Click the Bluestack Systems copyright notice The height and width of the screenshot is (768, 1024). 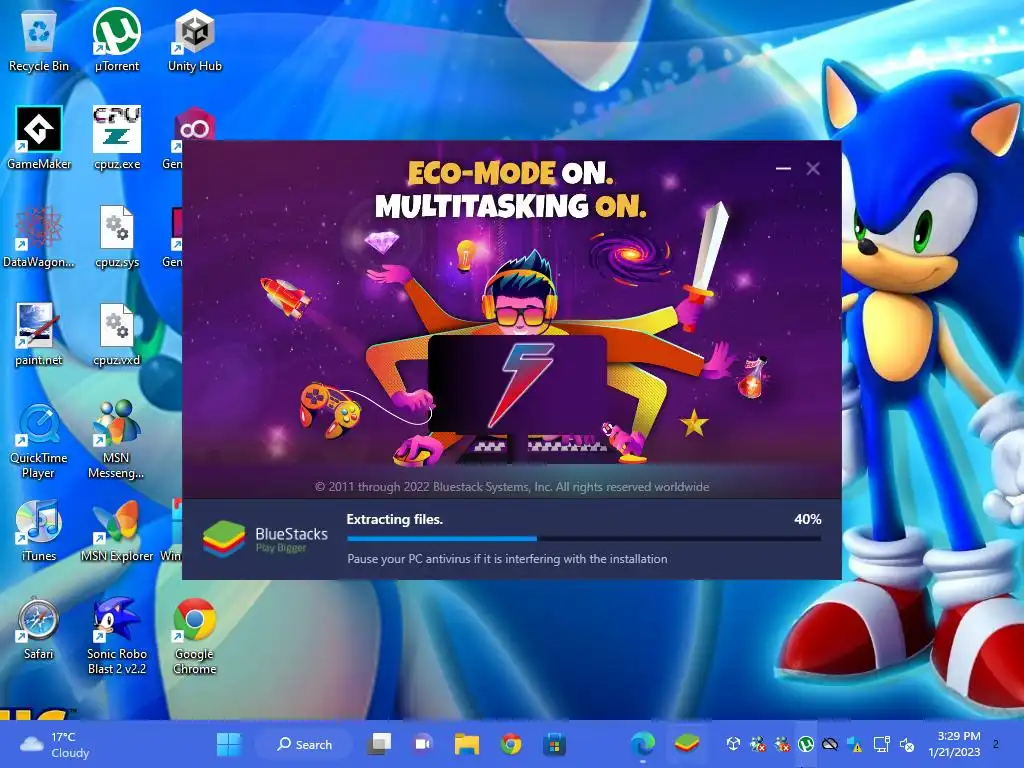coord(512,487)
